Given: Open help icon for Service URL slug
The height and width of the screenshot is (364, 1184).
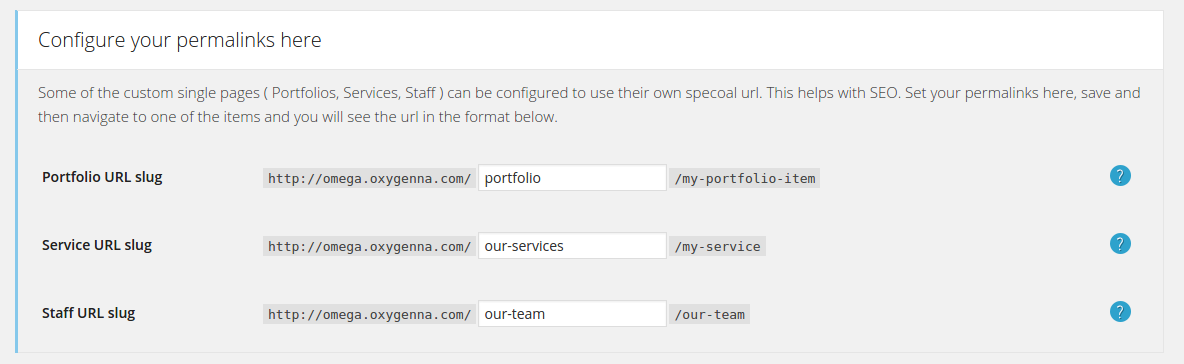Looking at the screenshot, I should point(1120,244).
